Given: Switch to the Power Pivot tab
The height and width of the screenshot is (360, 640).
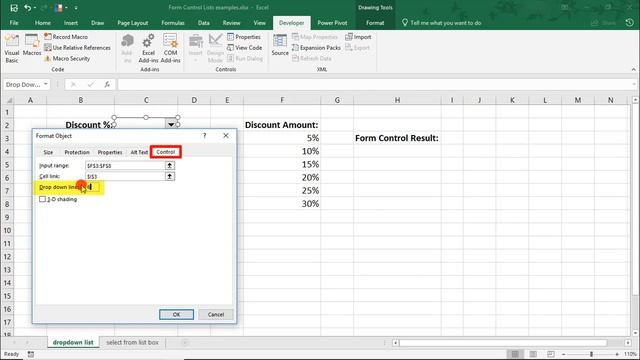Looking at the screenshot, I should coord(332,23).
